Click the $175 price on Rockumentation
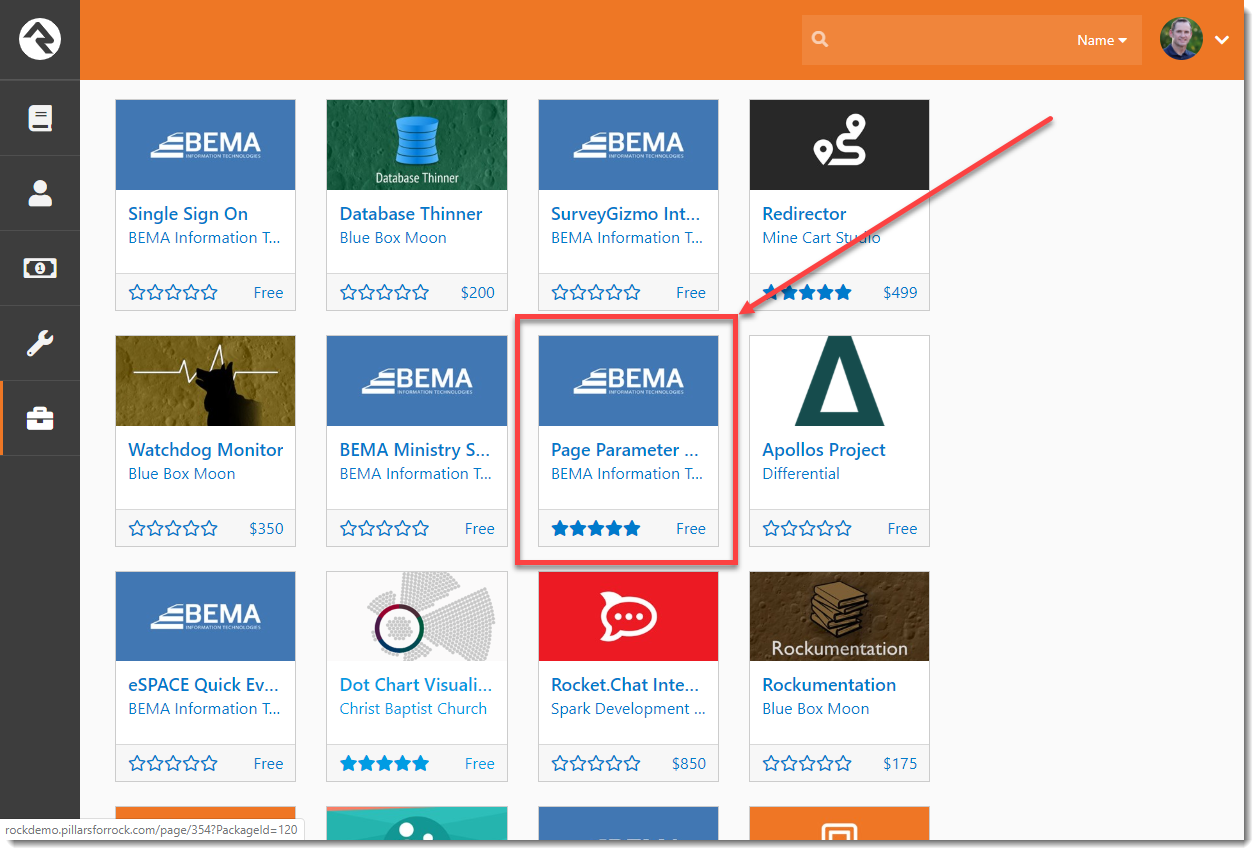This screenshot has height=855, width=1259. [900, 764]
